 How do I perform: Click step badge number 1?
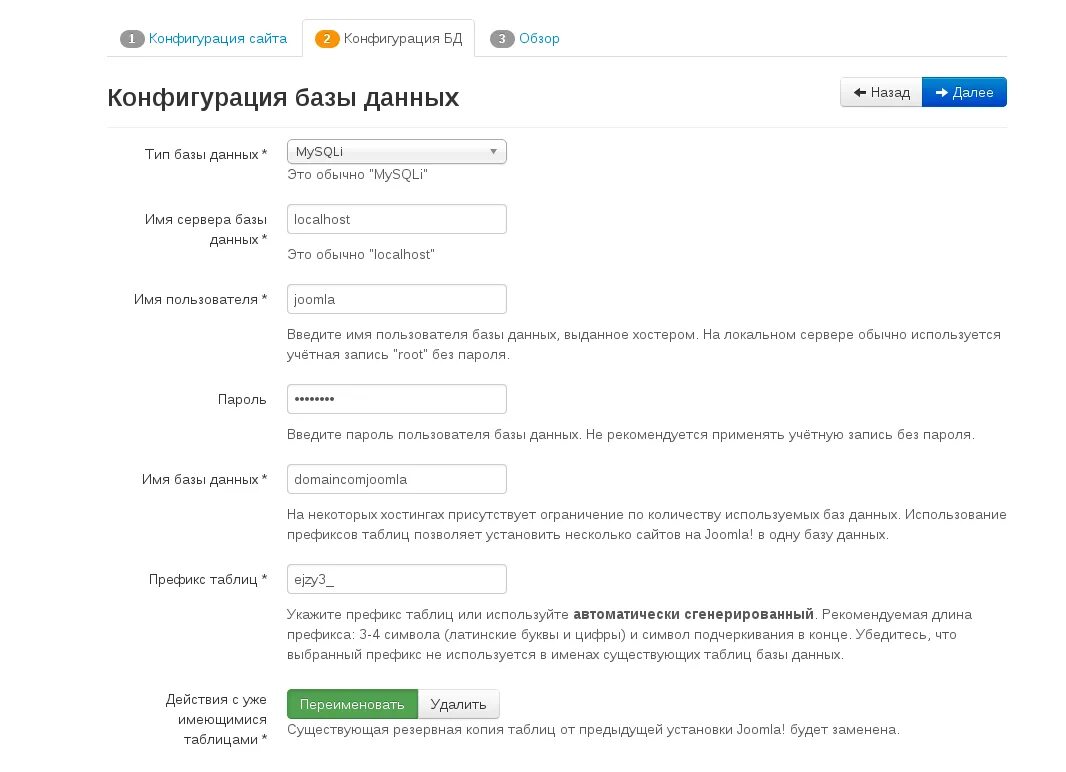click(132, 39)
